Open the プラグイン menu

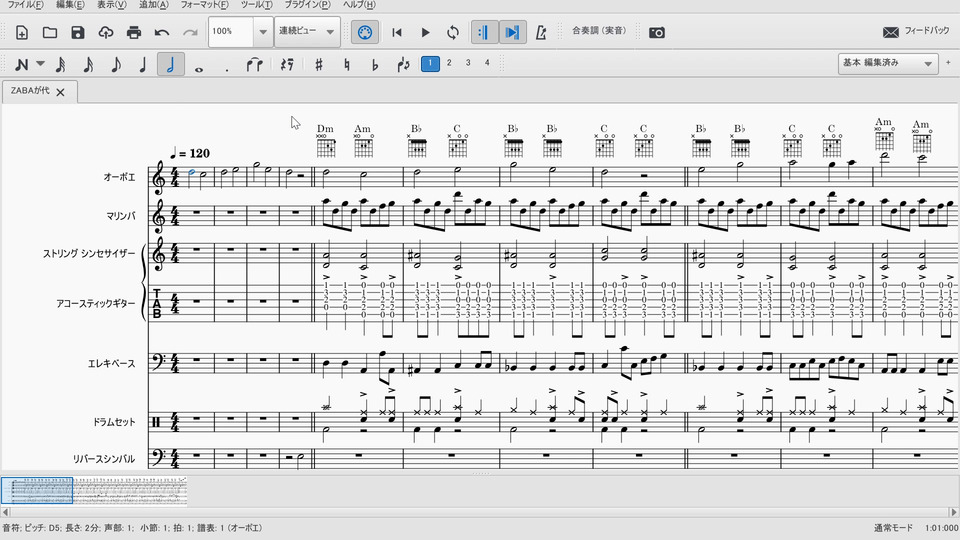(308, 5)
